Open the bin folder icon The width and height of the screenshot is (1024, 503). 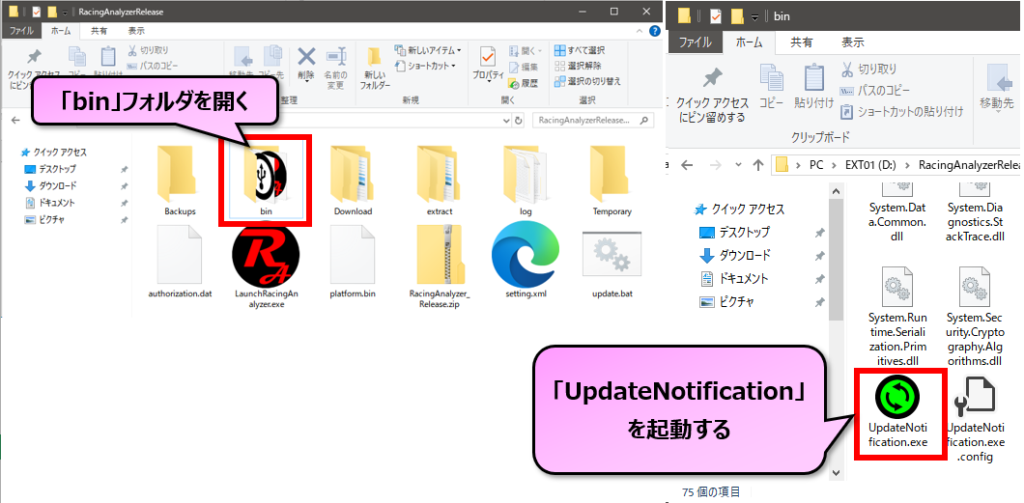[x=266, y=176]
